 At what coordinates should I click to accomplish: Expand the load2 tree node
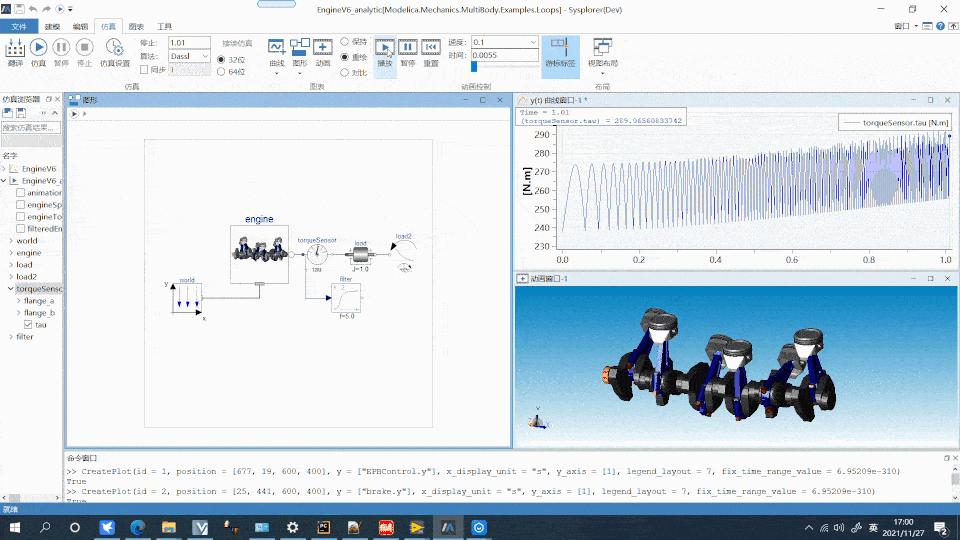(11, 277)
